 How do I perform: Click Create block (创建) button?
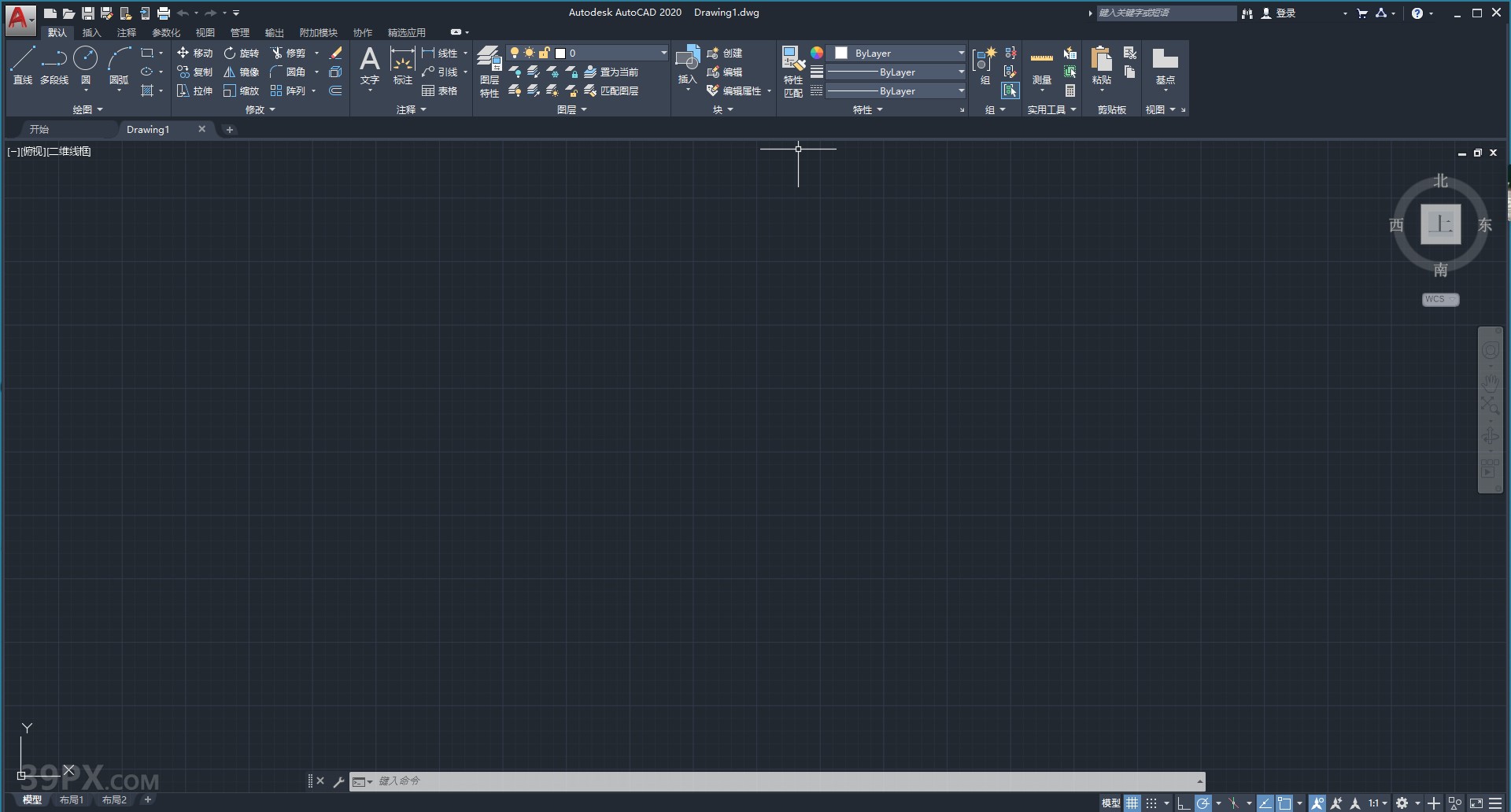tap(725, 53)
